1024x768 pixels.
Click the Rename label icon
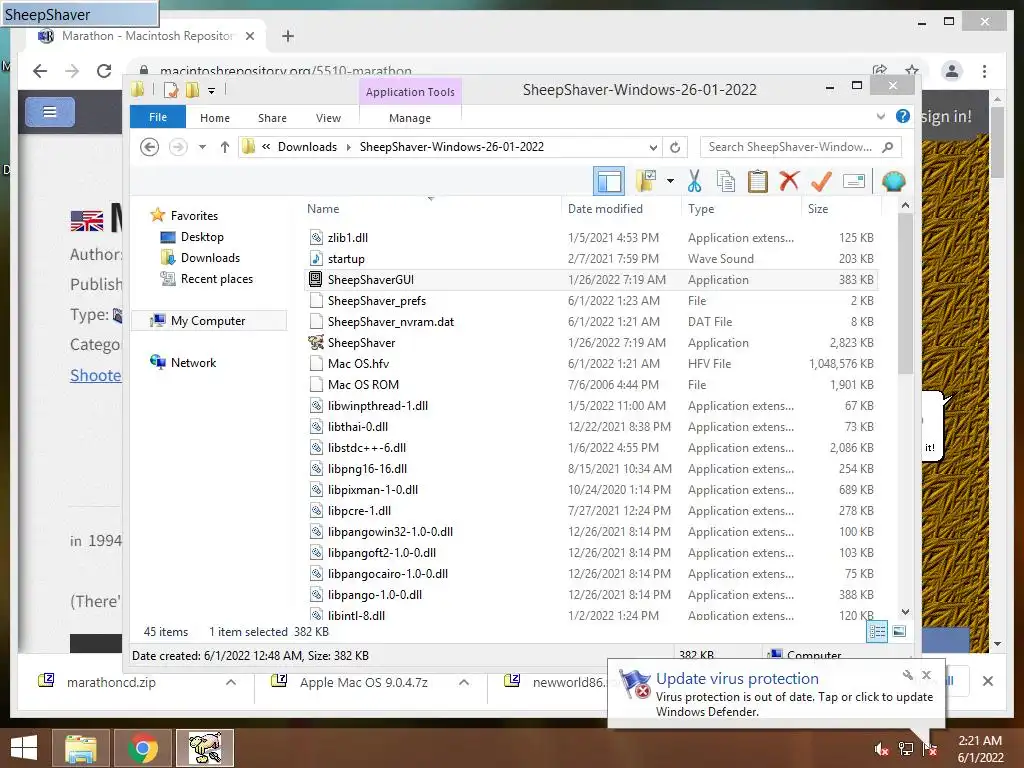(854, 181)
